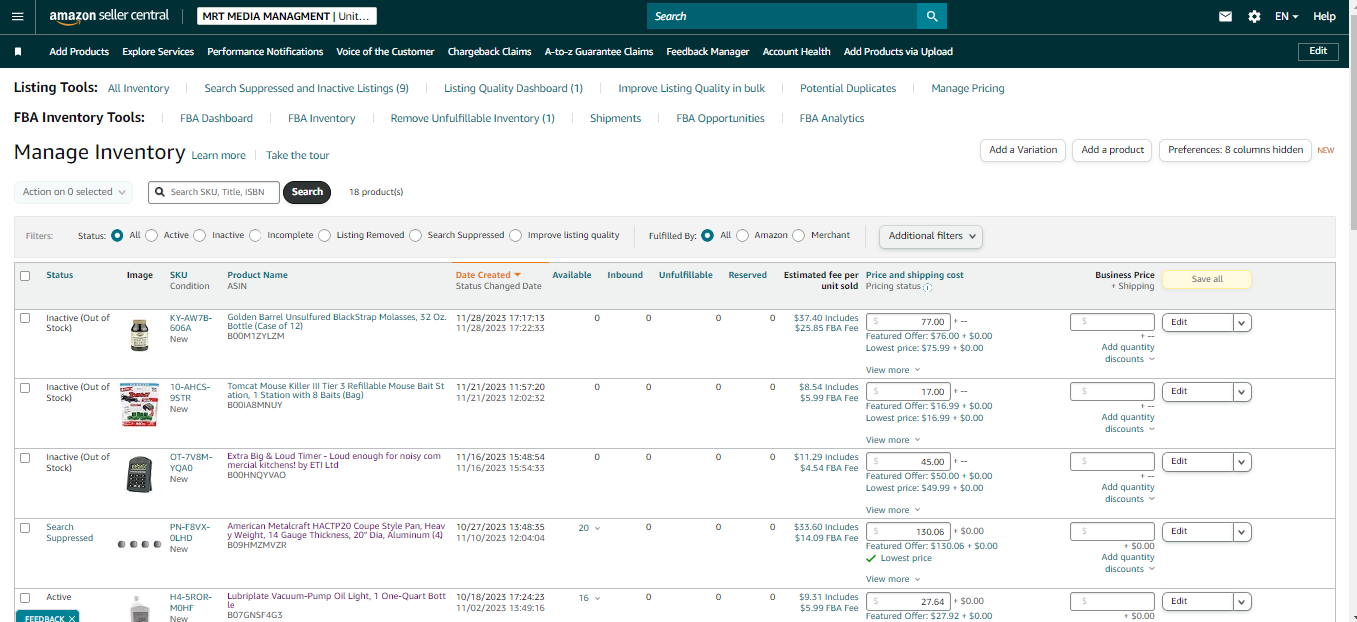The width and height of the screenshot is (1357, 622).
Task: Click the bookmark icon in navigation bar
Action: pyautogui.click(x=18, y=51)
